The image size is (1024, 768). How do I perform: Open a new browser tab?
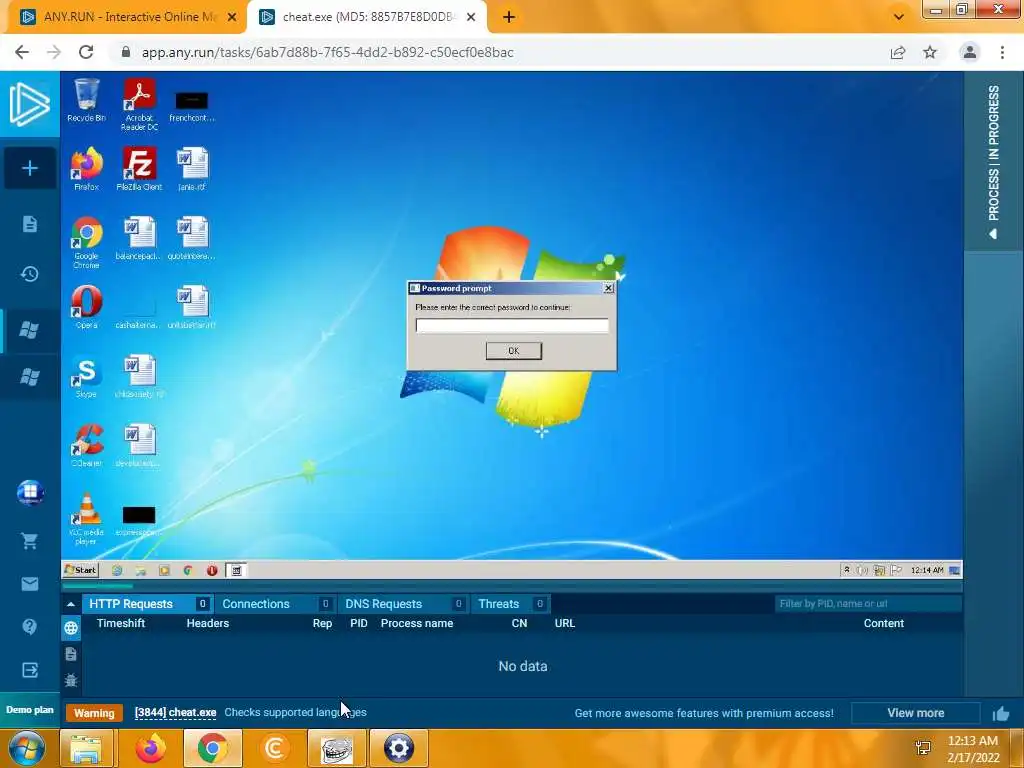[x=509, y=17]
